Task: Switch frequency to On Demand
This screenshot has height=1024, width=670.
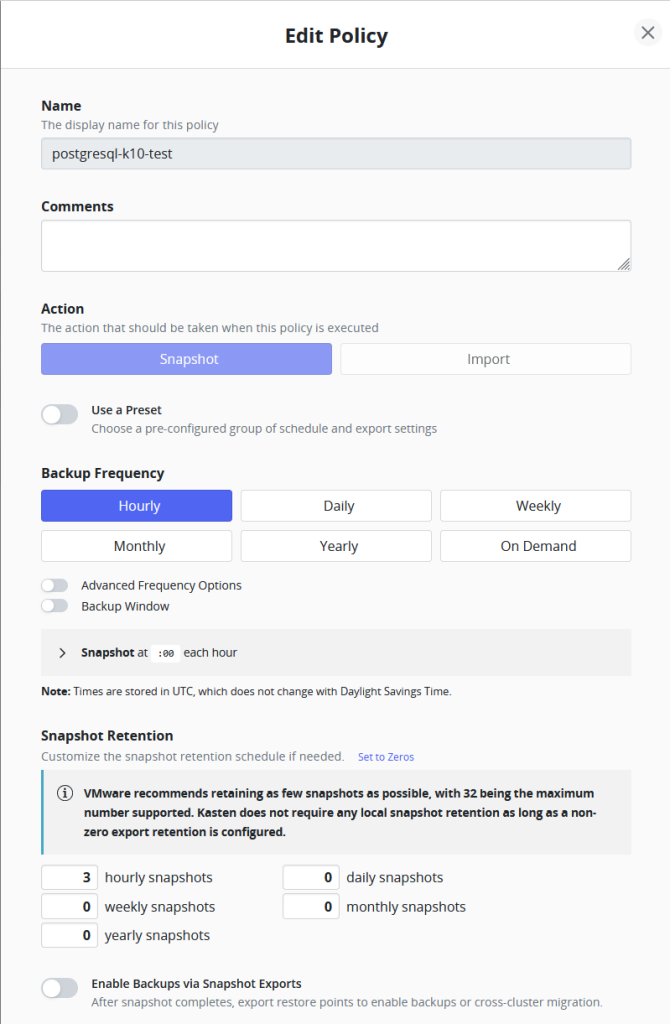Action: click(536, 546)
